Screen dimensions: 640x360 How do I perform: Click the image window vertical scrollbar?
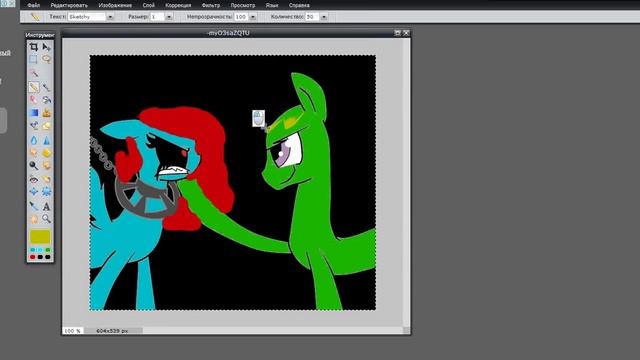click(x=407, y=182)
